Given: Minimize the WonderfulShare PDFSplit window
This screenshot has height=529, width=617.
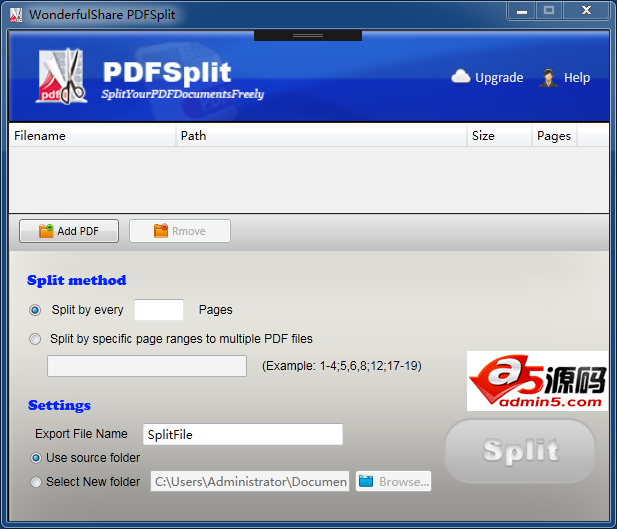Looking at the screenshot, I should (521, 11).
